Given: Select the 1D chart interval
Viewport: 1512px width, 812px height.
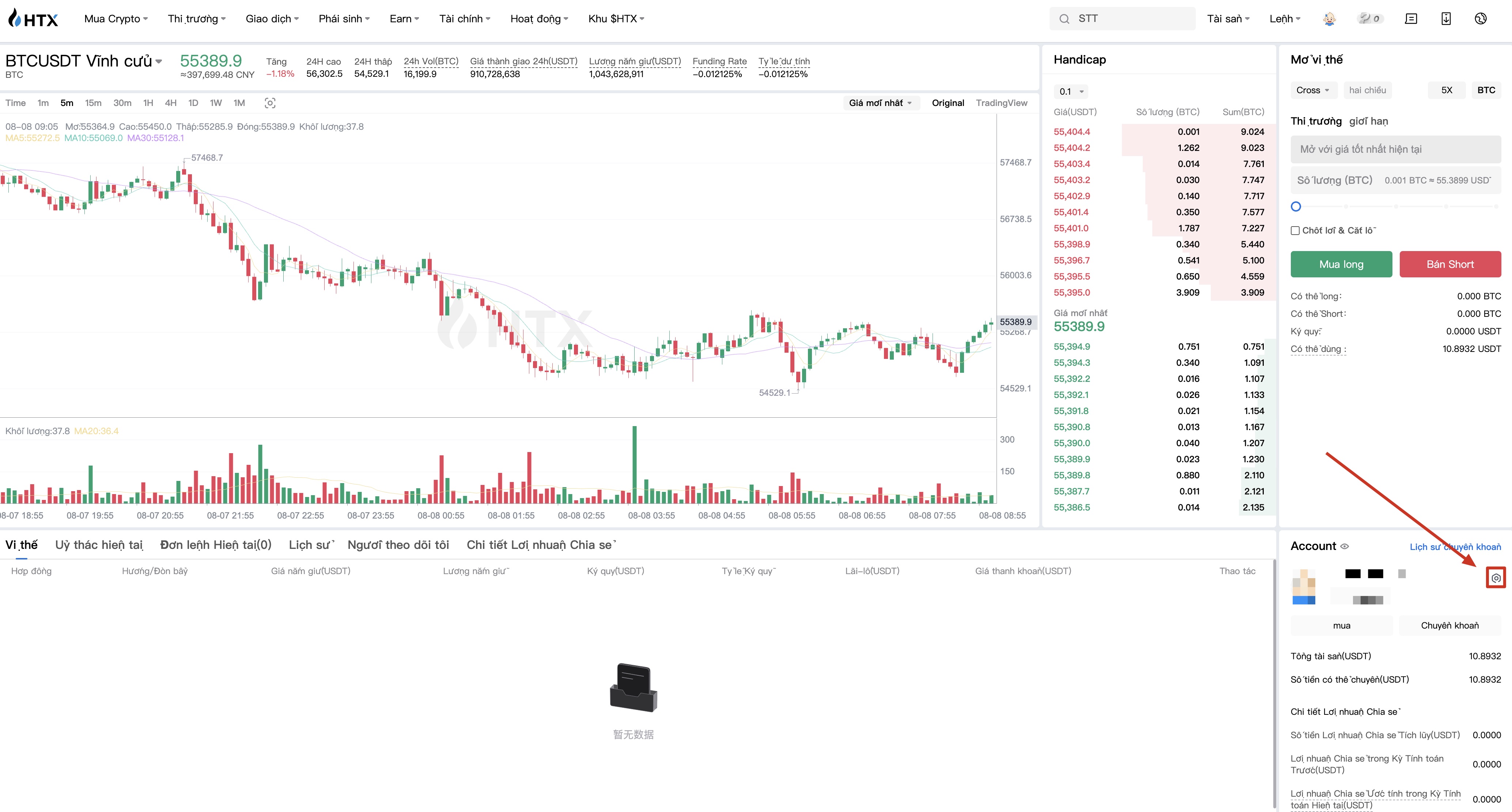Looking at the screenshot, I should [x=193, y=103].
